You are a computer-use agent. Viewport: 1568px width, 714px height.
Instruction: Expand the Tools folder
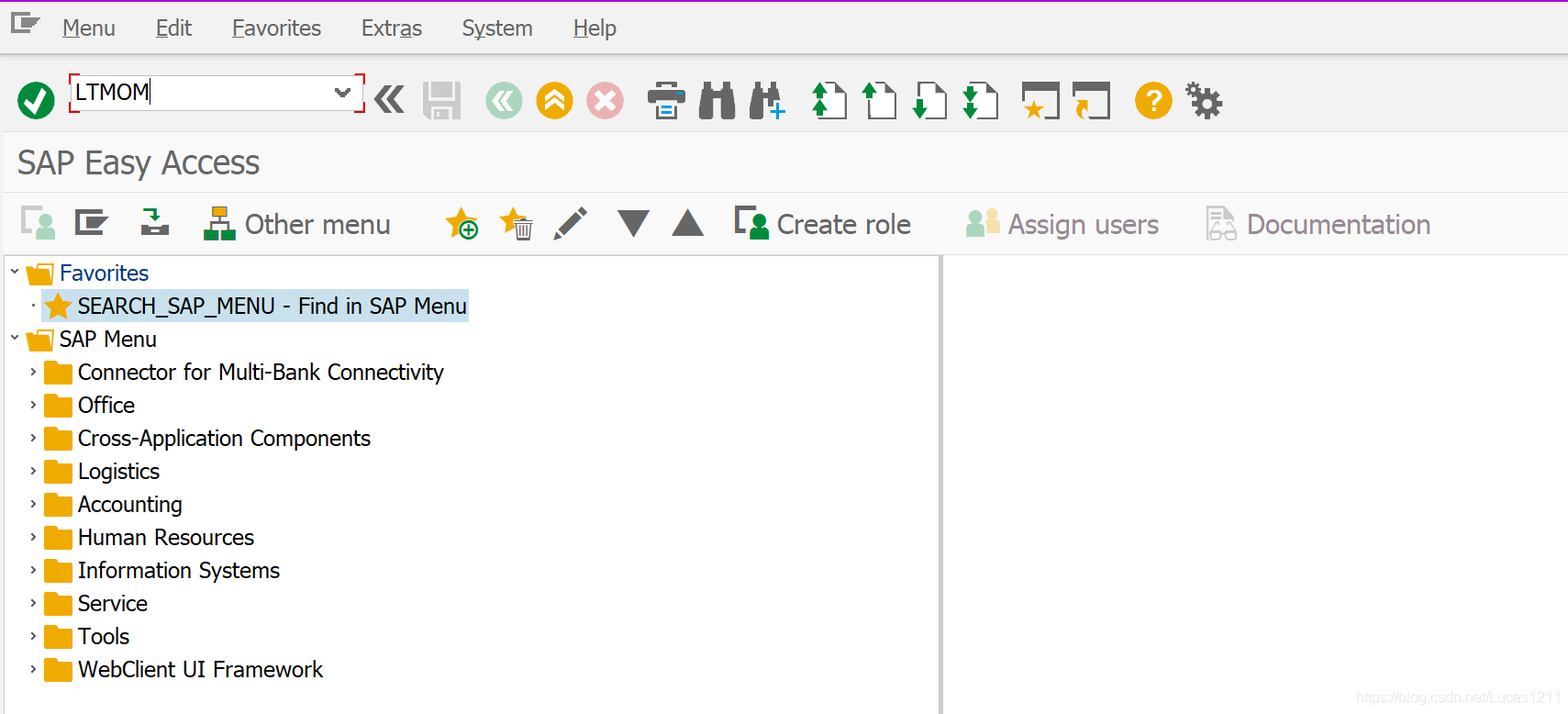[33, 636]
